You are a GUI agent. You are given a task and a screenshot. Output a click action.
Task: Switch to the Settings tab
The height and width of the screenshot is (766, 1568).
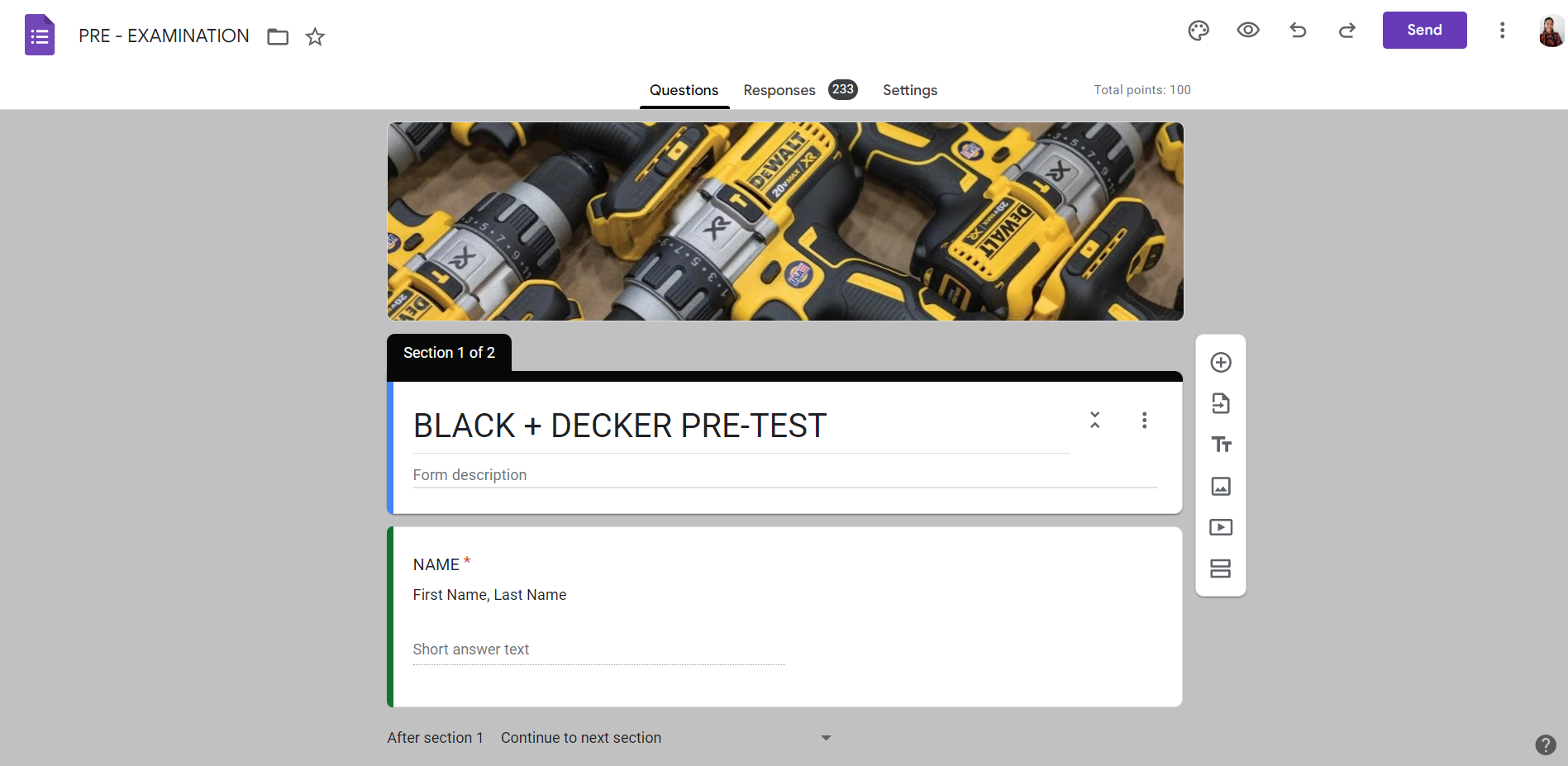[910, 90]
